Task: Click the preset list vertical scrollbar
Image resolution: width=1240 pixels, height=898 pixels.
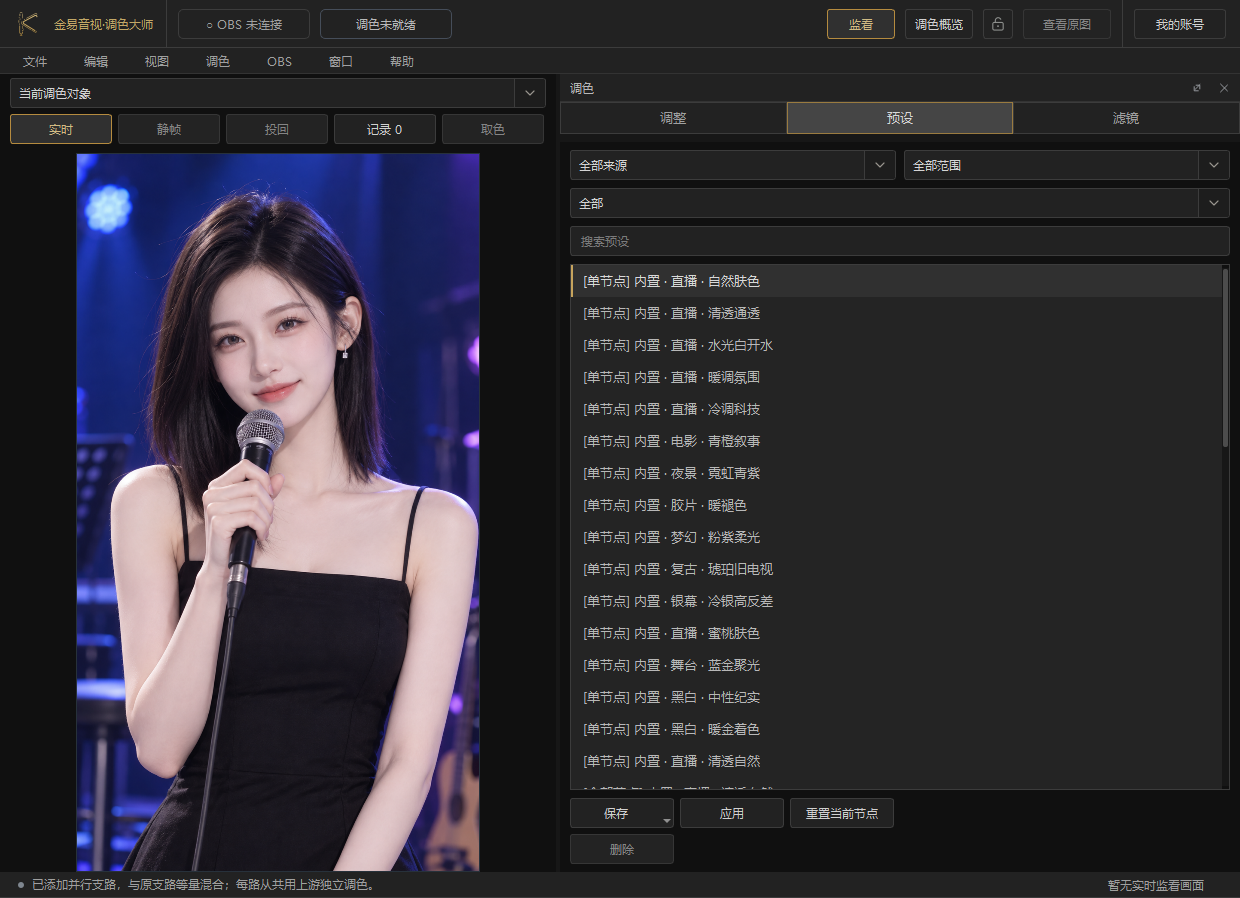Action: point(1225,356)
